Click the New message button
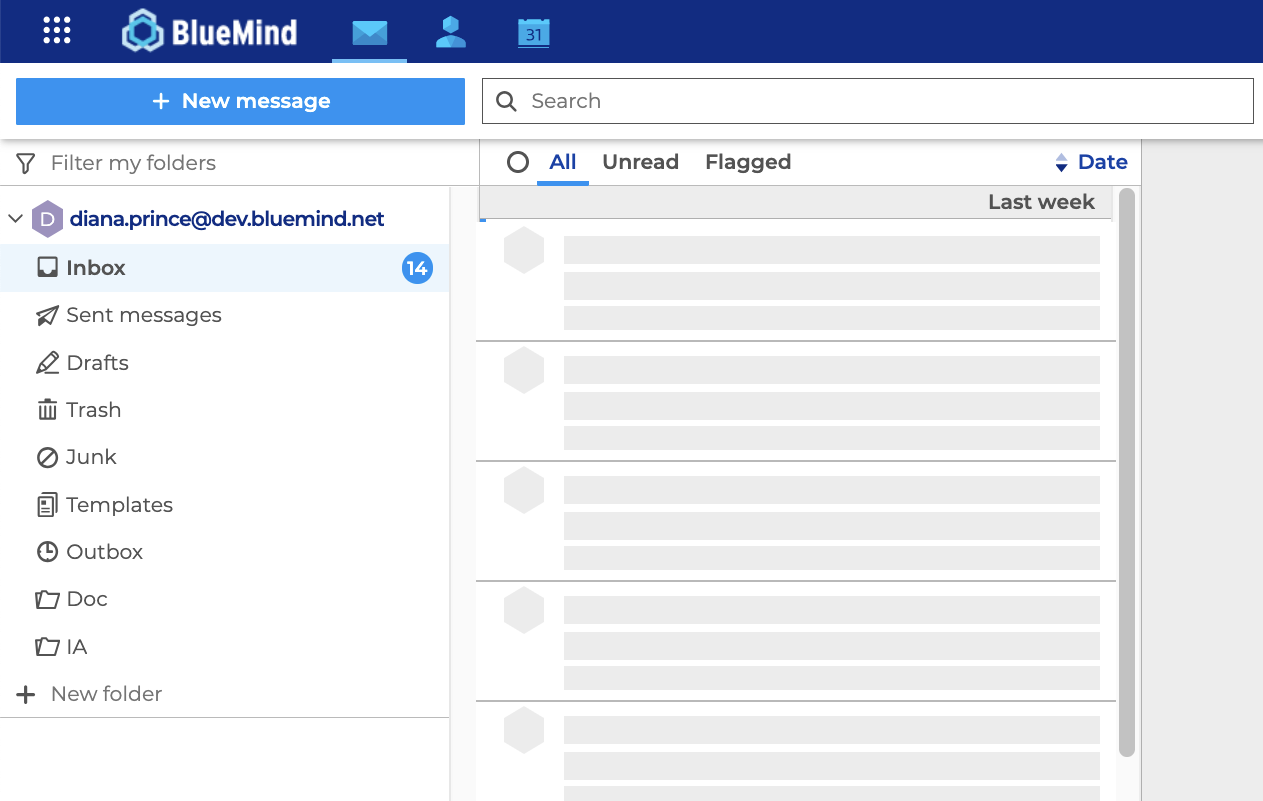This screenshot has height=801, width=1263. point(240,101)
